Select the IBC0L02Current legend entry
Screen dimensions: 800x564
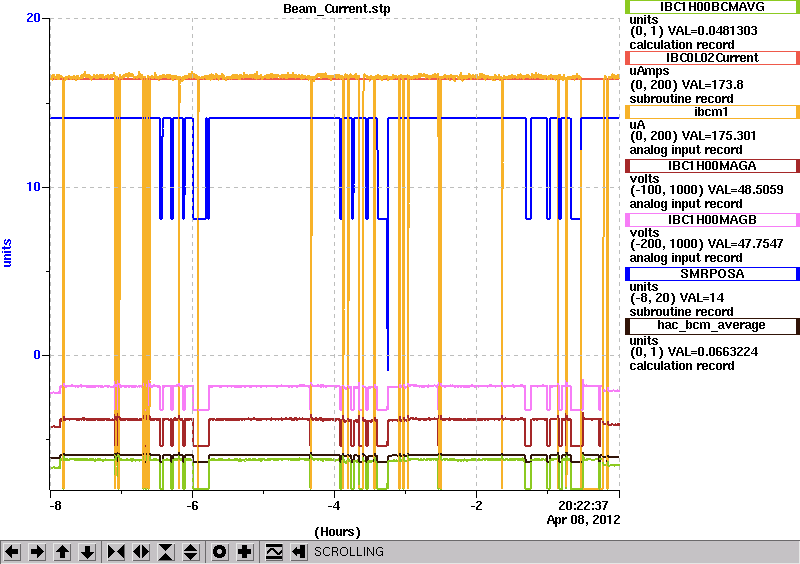click(x=712, y=58)
